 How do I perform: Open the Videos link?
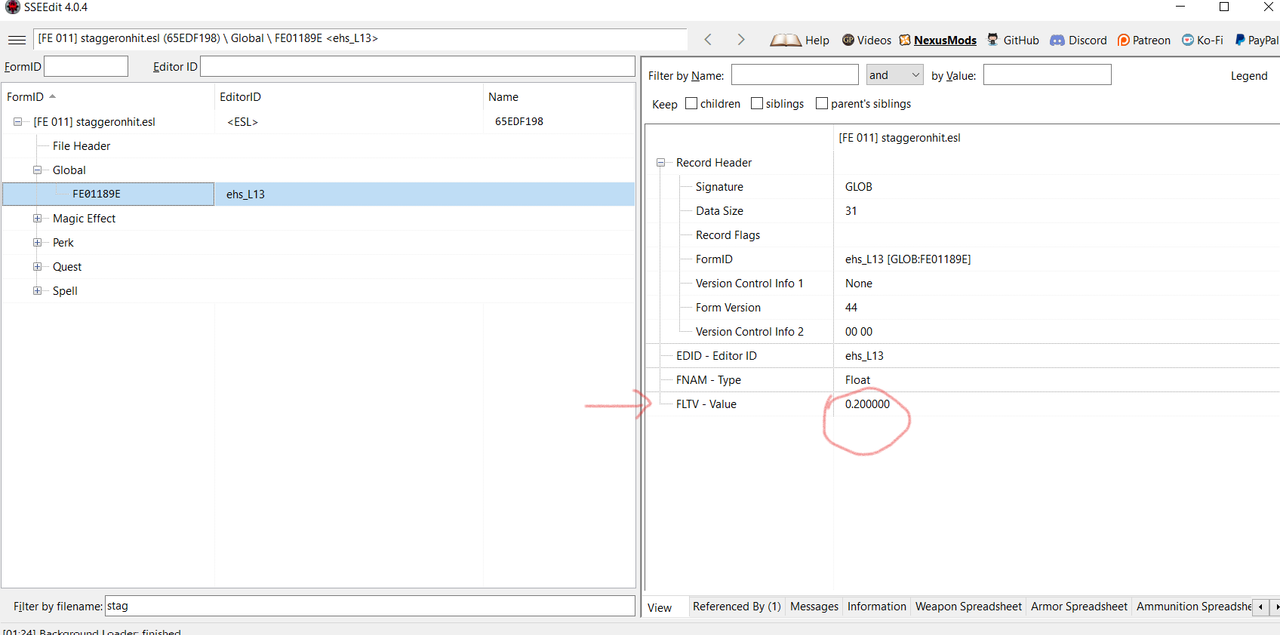(866, 40)
